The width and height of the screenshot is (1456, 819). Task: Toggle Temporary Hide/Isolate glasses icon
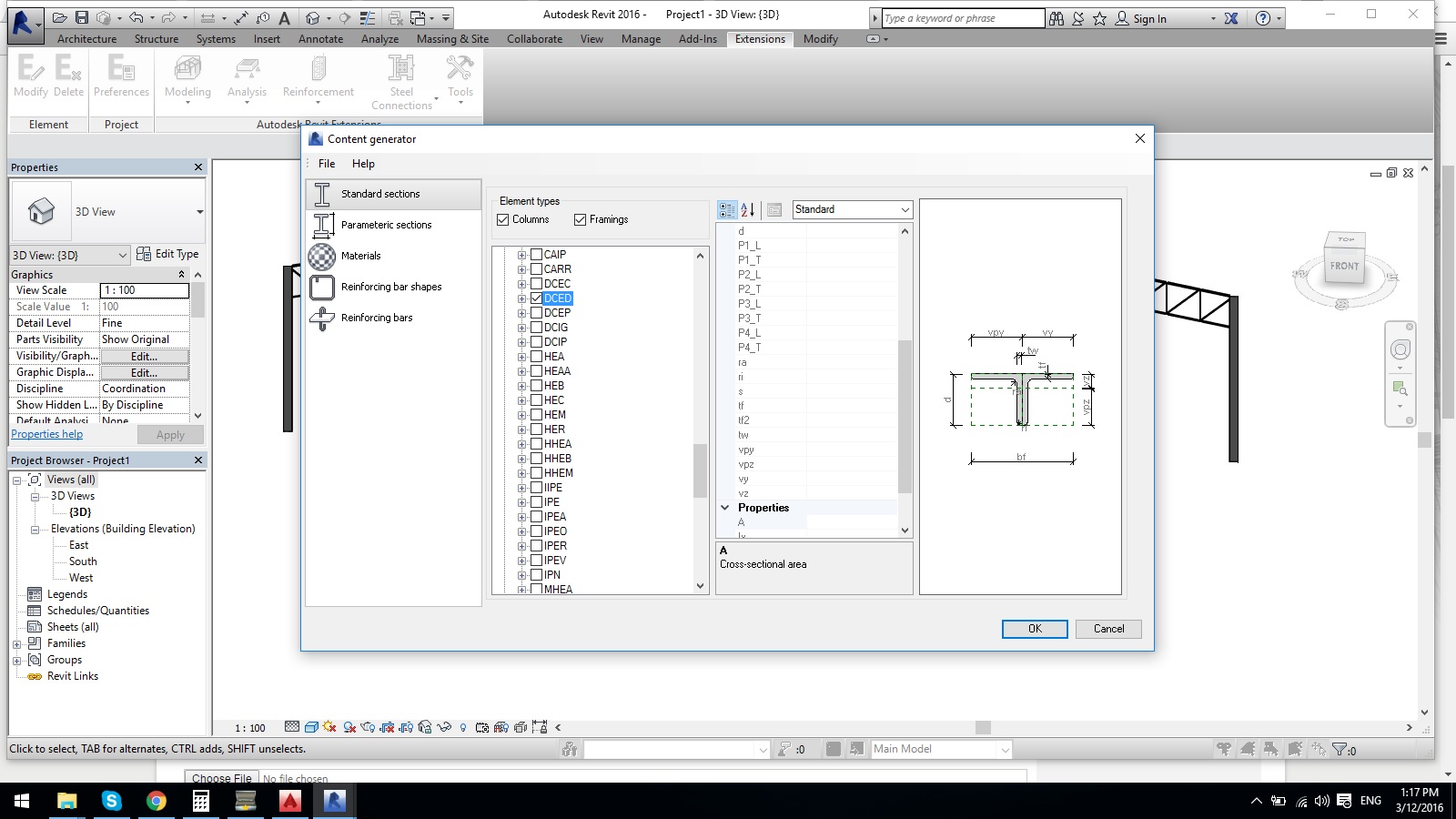[x=443, y=728]
